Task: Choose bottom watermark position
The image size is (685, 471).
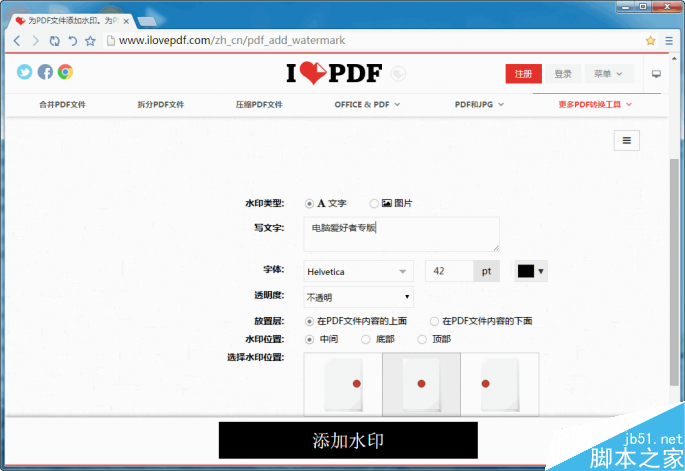Action: [366, 339]
